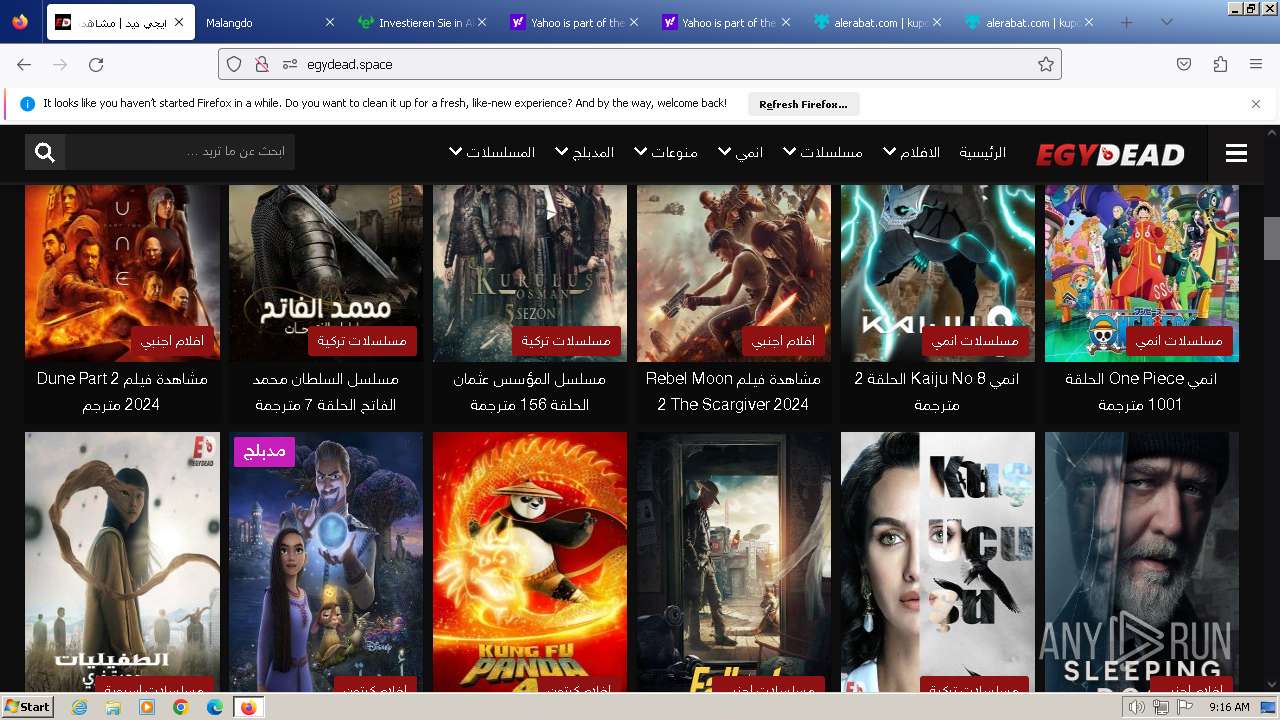Open the Sleeping Dogs movie poster
This screenshot has height=720, width=1280.
click(1142, 562)
